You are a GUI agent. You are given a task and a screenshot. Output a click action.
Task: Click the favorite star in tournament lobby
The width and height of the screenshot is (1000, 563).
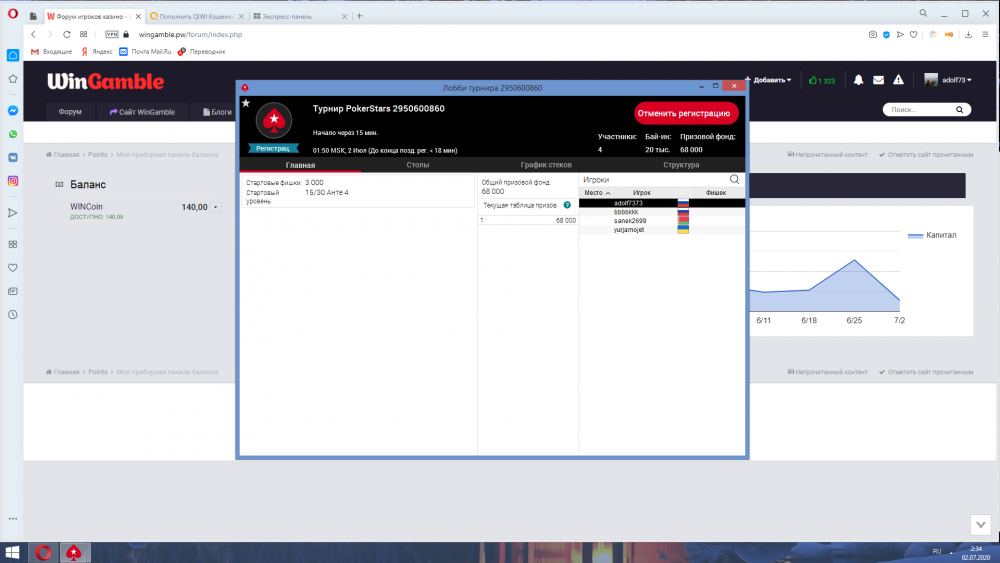pos(246,103)
